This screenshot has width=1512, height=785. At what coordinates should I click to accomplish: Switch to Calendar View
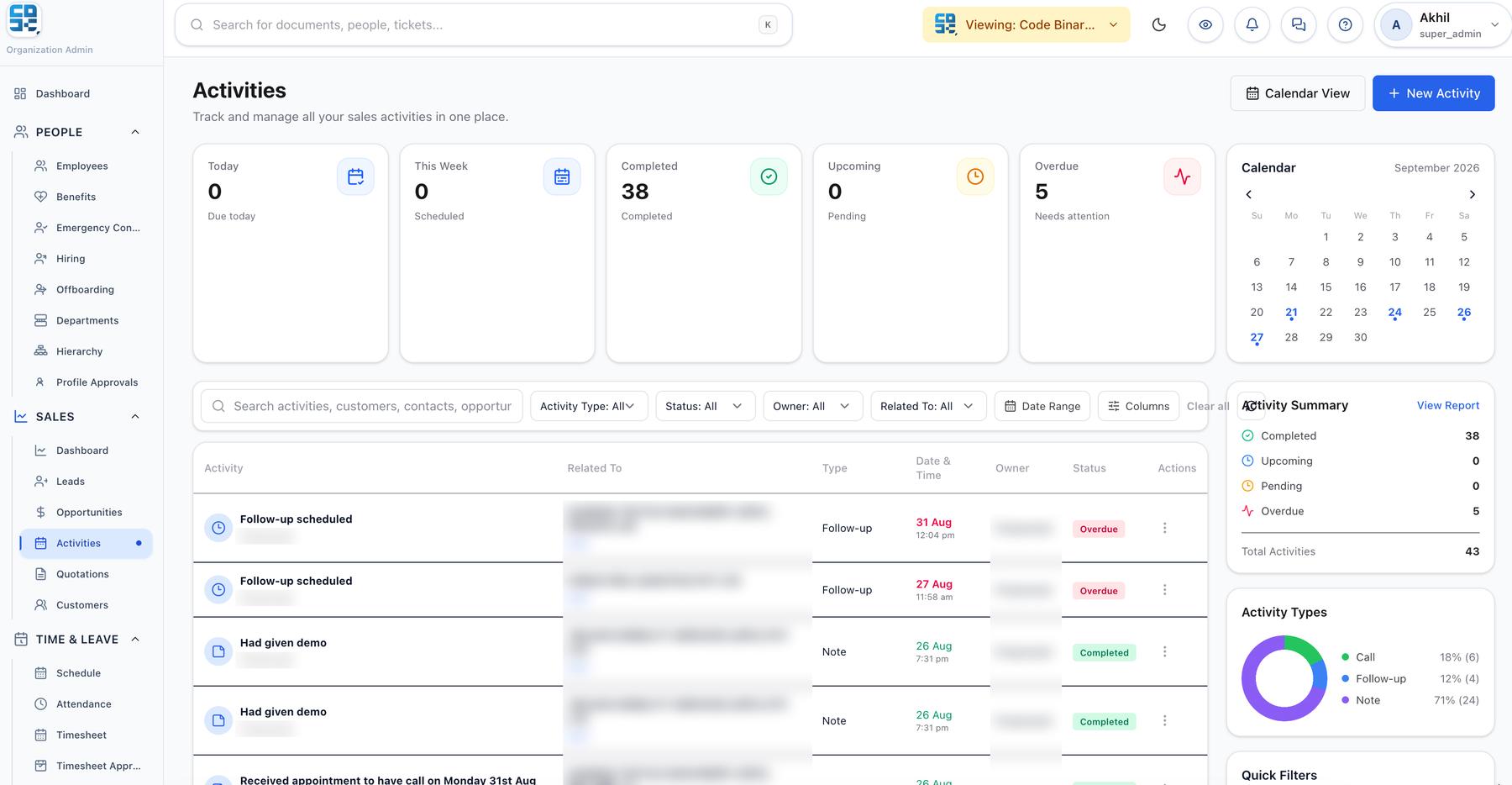pyautogui.click(x=1298, y=93)
